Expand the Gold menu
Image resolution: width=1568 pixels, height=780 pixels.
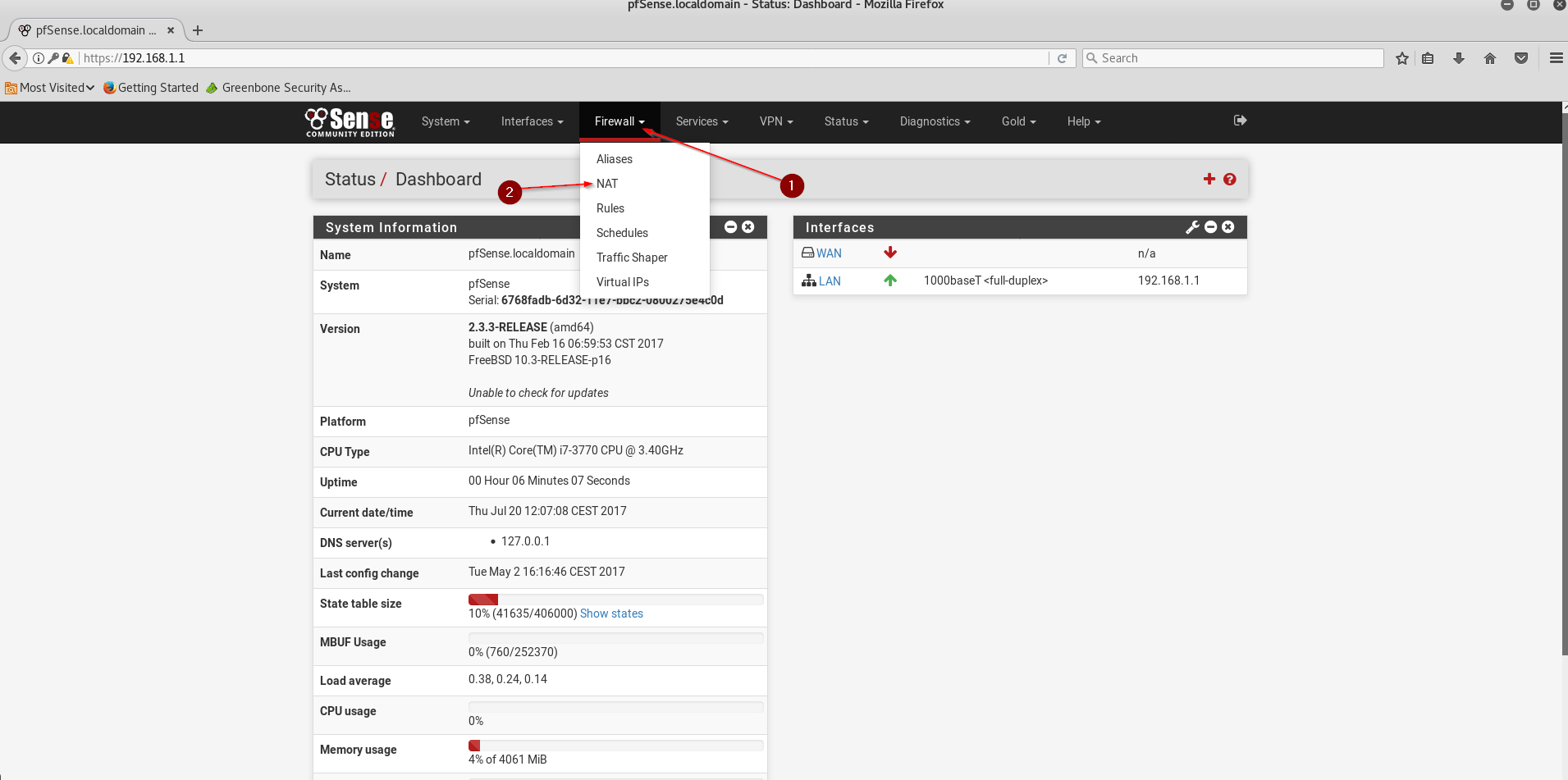click(1018, 121)
